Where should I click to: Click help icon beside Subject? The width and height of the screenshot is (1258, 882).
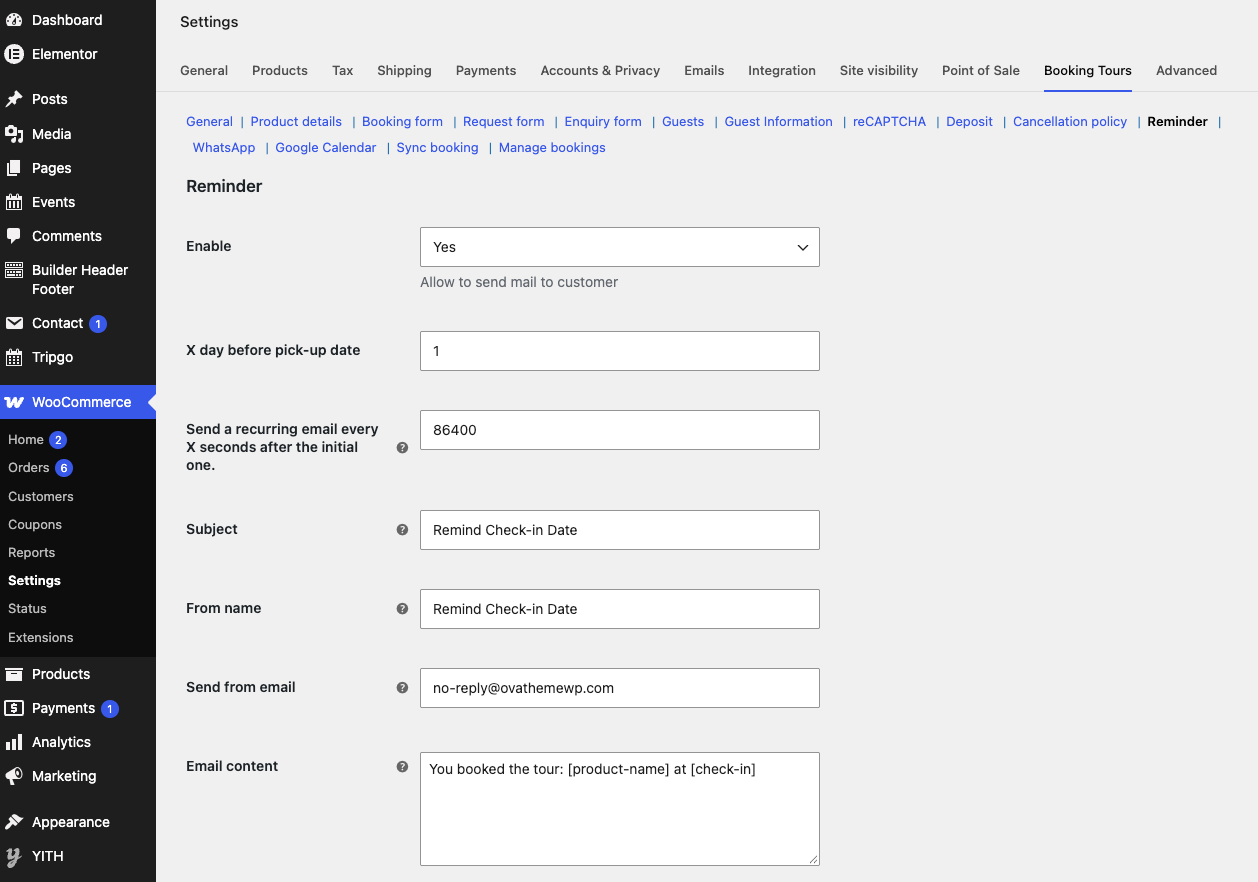coord(402,530)
